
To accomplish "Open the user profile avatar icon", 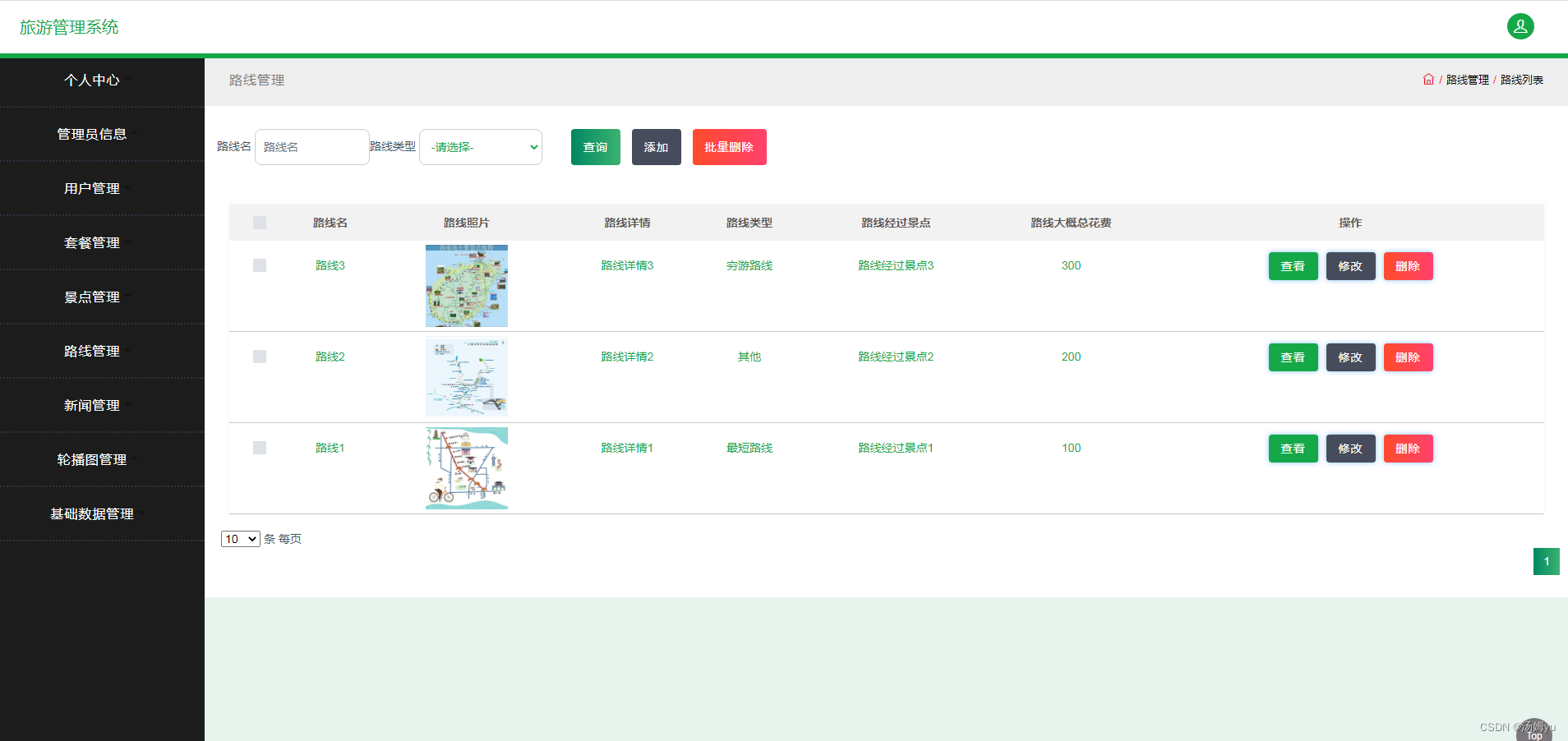I will (1520, 26).
